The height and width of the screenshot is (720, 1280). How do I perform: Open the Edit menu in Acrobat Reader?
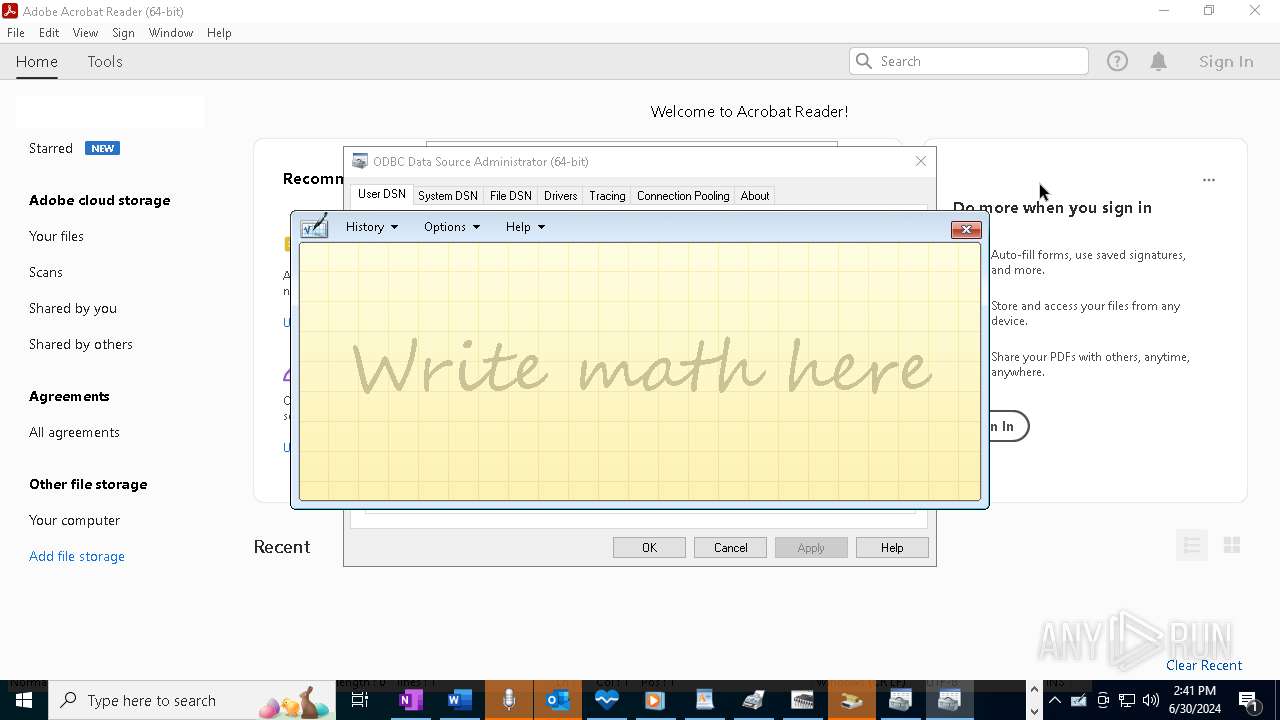click(x=49, y=33)
